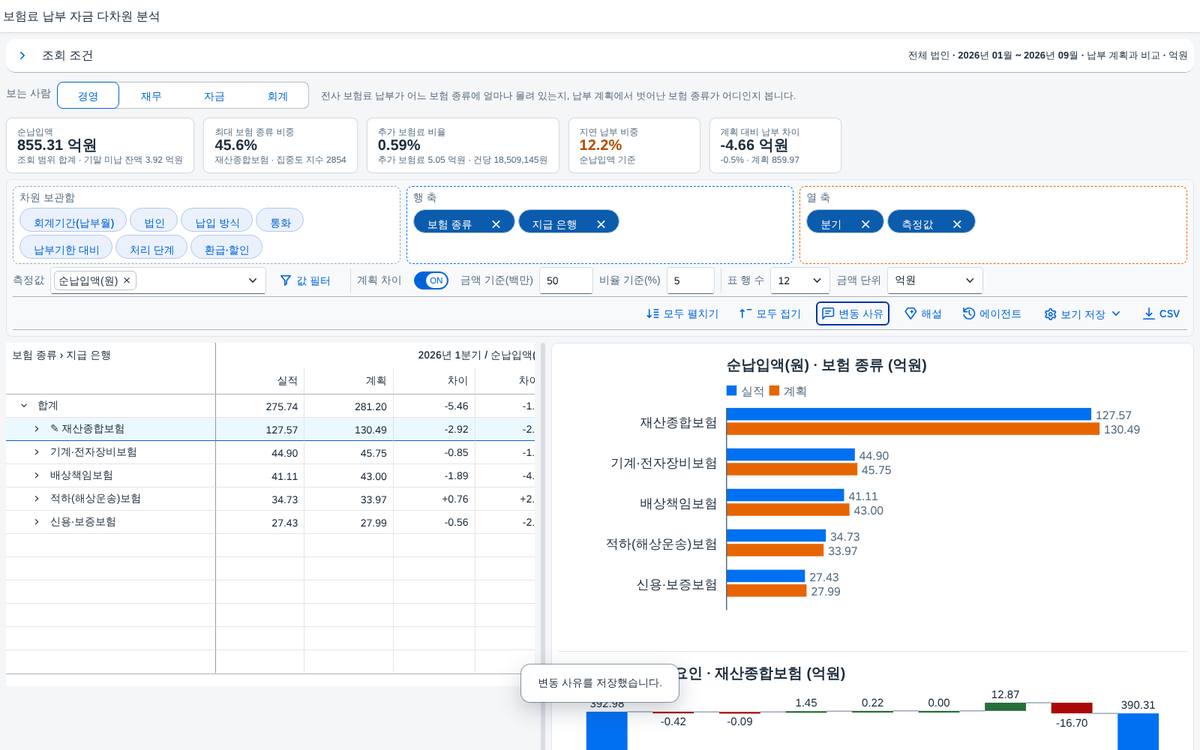
Task: Select the 납입 방식 dimension chip
Action: pyautogui.click(x=217, y=222)
